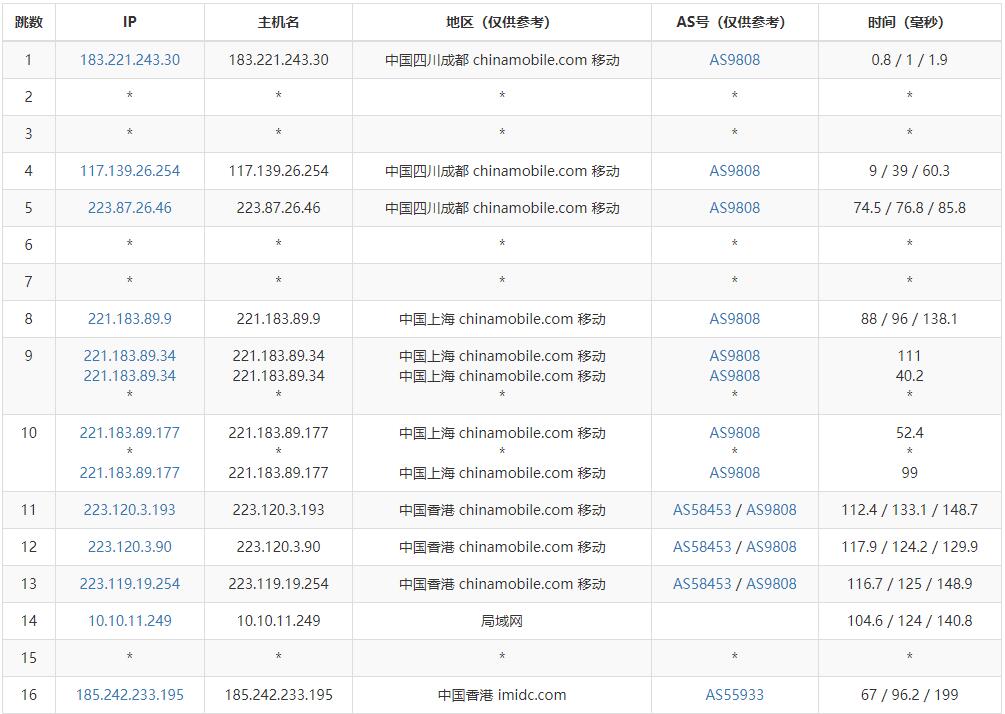
Task: Click time value 52.4 in hop 10
Action: [909, 433]
